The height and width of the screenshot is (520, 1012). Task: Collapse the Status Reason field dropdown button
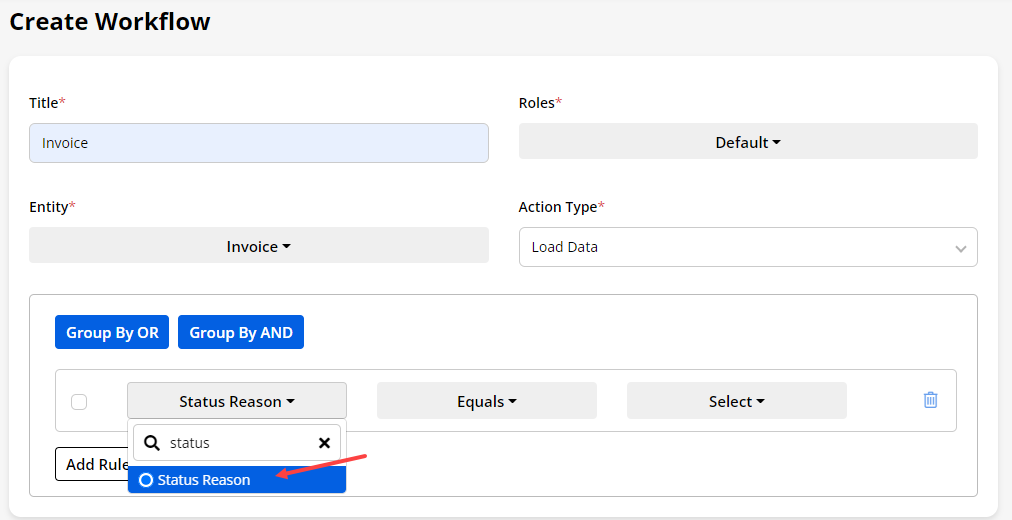pyautogui.click(x=236, y=401)
